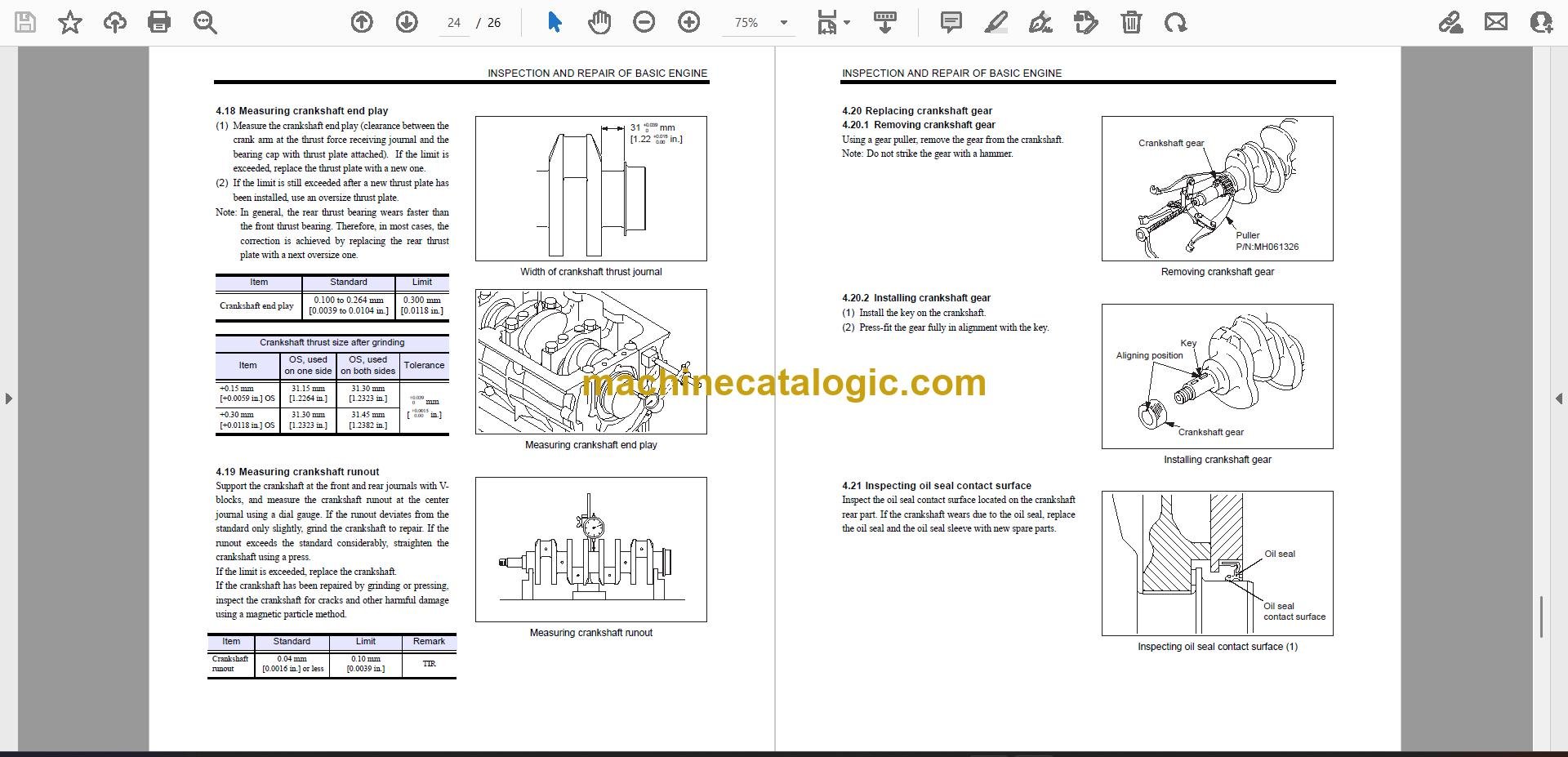Share a link to the file
Viewport: 1568px width, 757px height.
click(x=1450, y=22)
